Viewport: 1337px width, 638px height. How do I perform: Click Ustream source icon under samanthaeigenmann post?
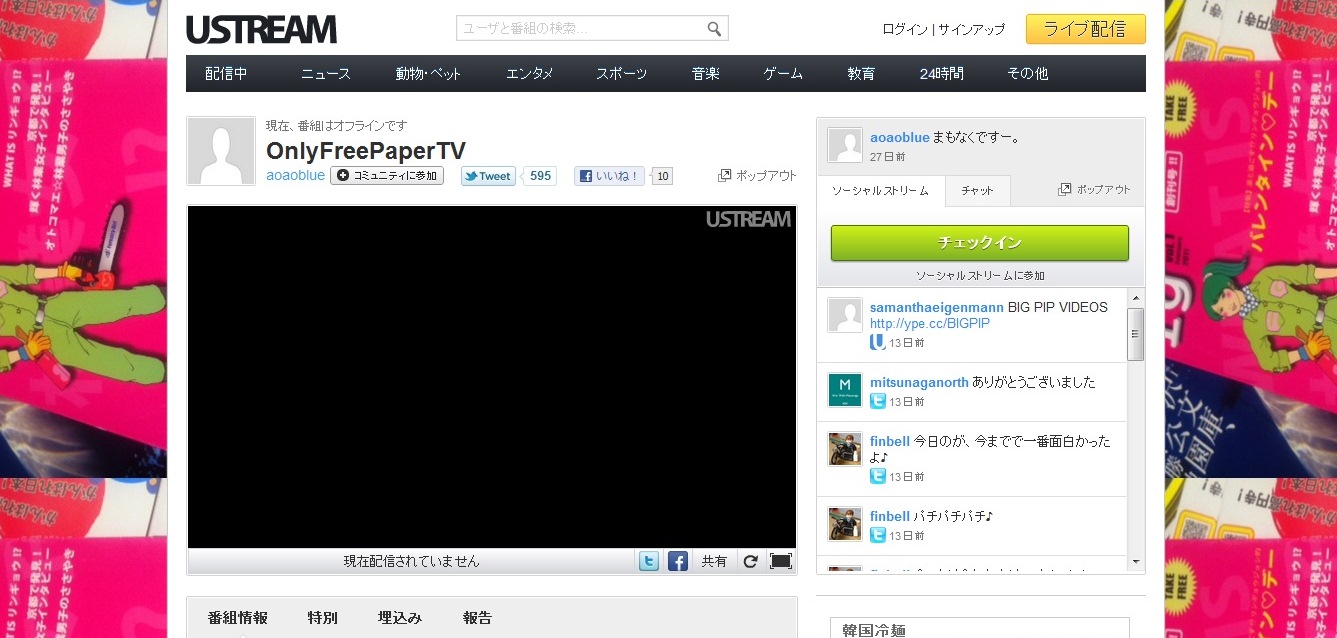[878, 342]
